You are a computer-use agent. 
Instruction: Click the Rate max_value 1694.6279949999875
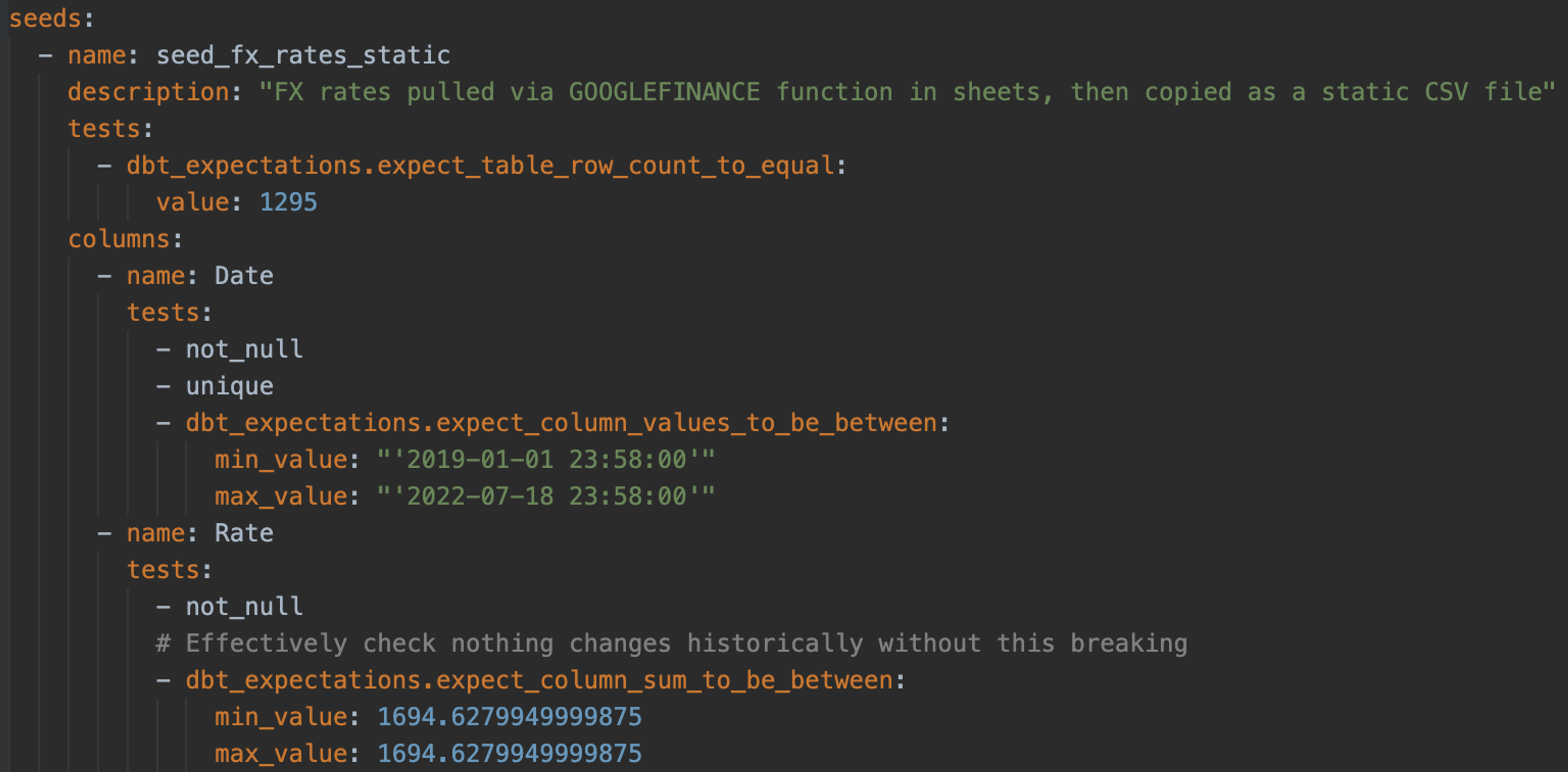(x=510, y=754)
